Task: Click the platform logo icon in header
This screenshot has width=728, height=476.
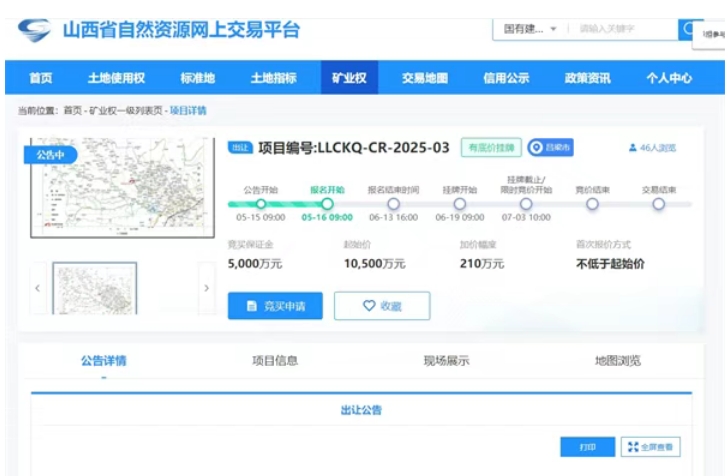Action: pyautogui.click(x=36, y=30)
